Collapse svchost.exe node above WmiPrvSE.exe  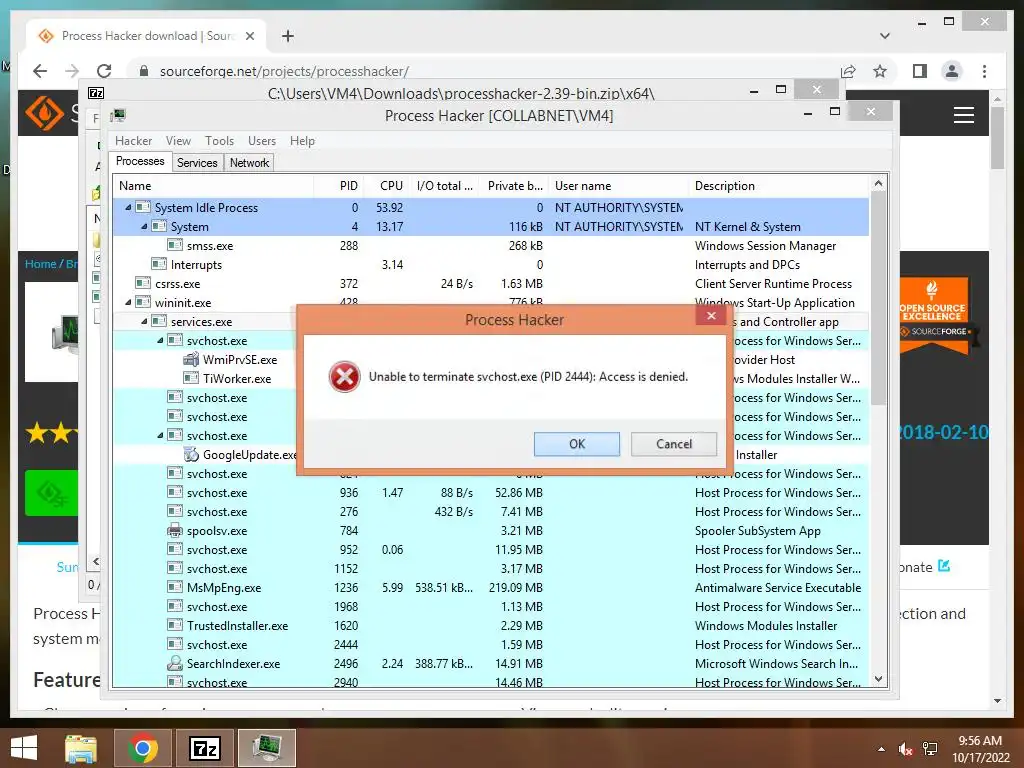coord(160,340)
